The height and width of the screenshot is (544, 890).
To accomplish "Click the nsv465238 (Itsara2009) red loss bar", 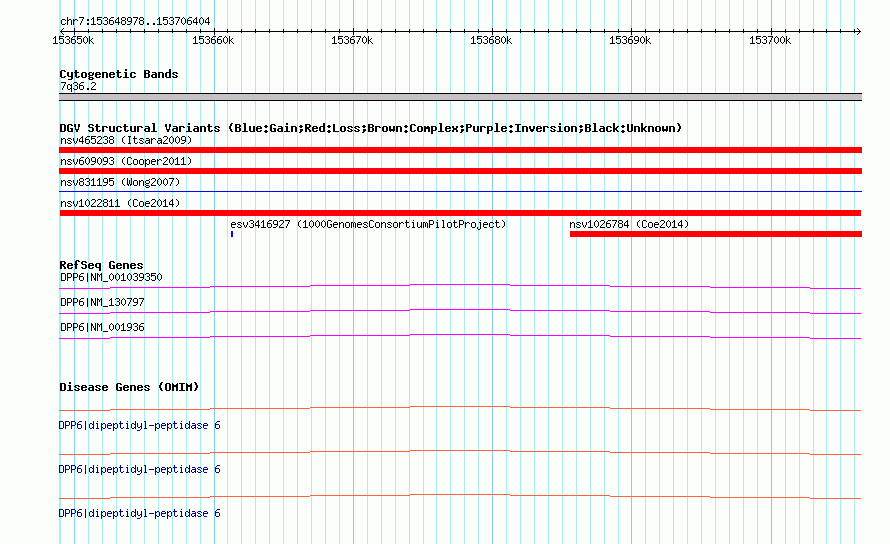I will click(x=460, y=150).
